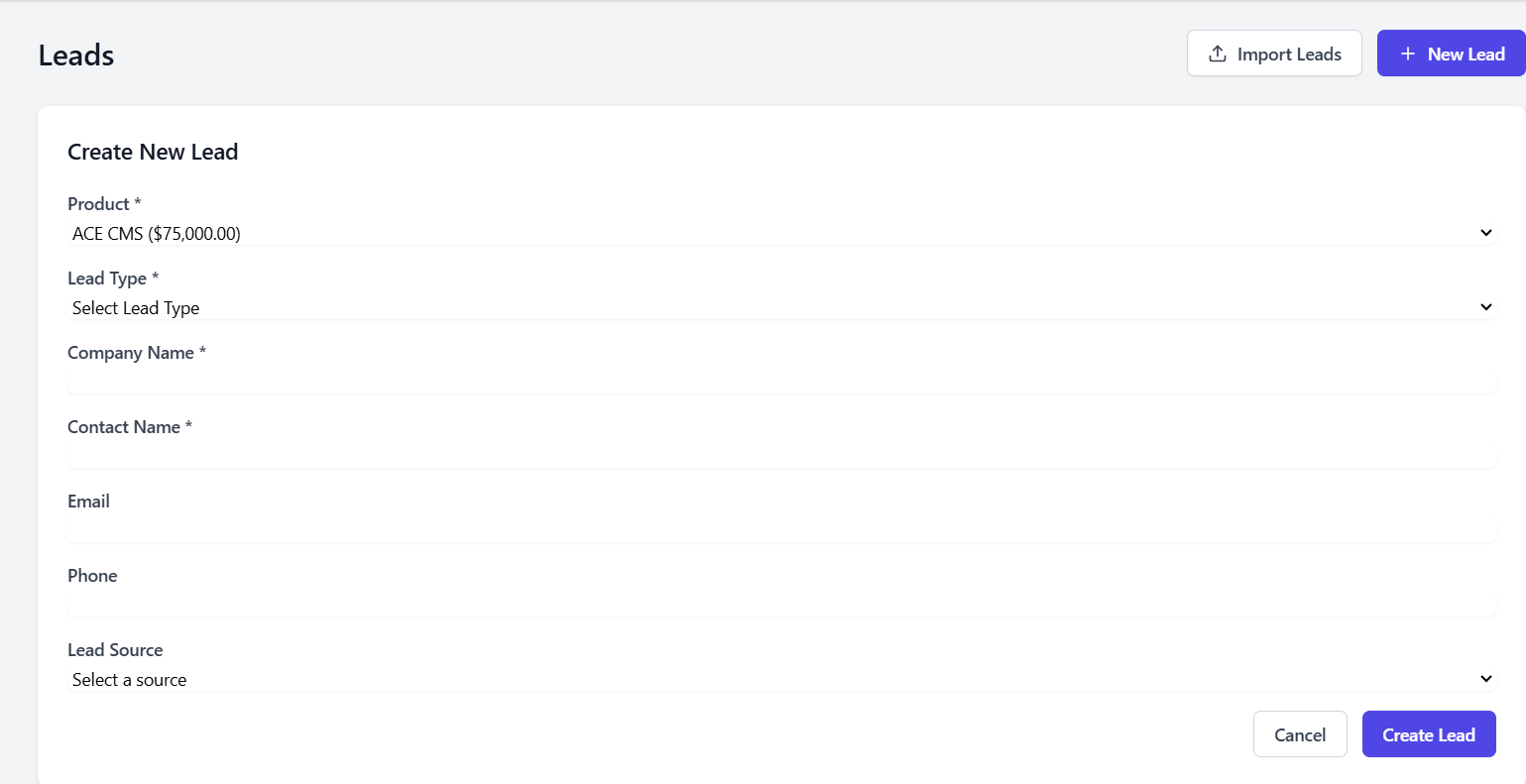The width and height of the screenshot is (1526, 784).
Task: Click into the Contact Name text box
Action: pos(781,456)
